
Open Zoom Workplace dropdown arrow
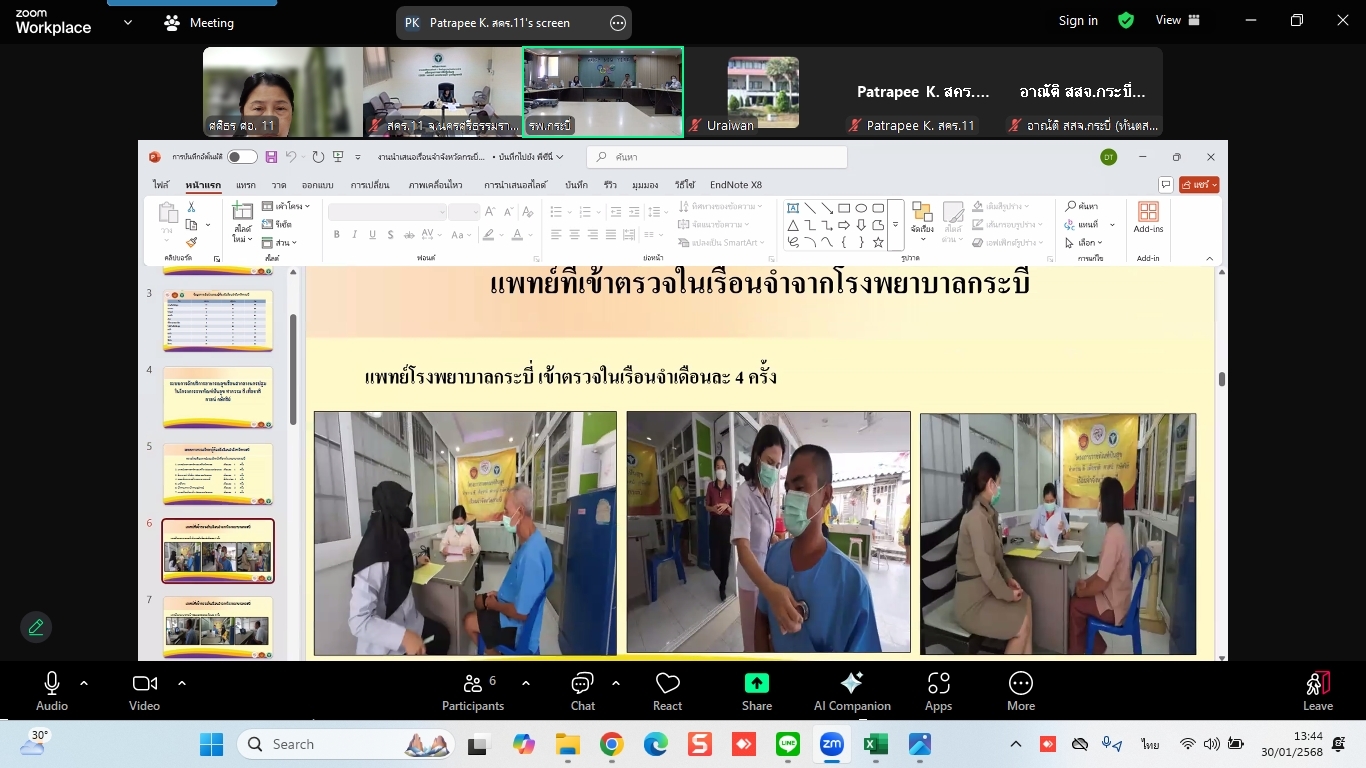pyautogui.click(x=128, y=22)
